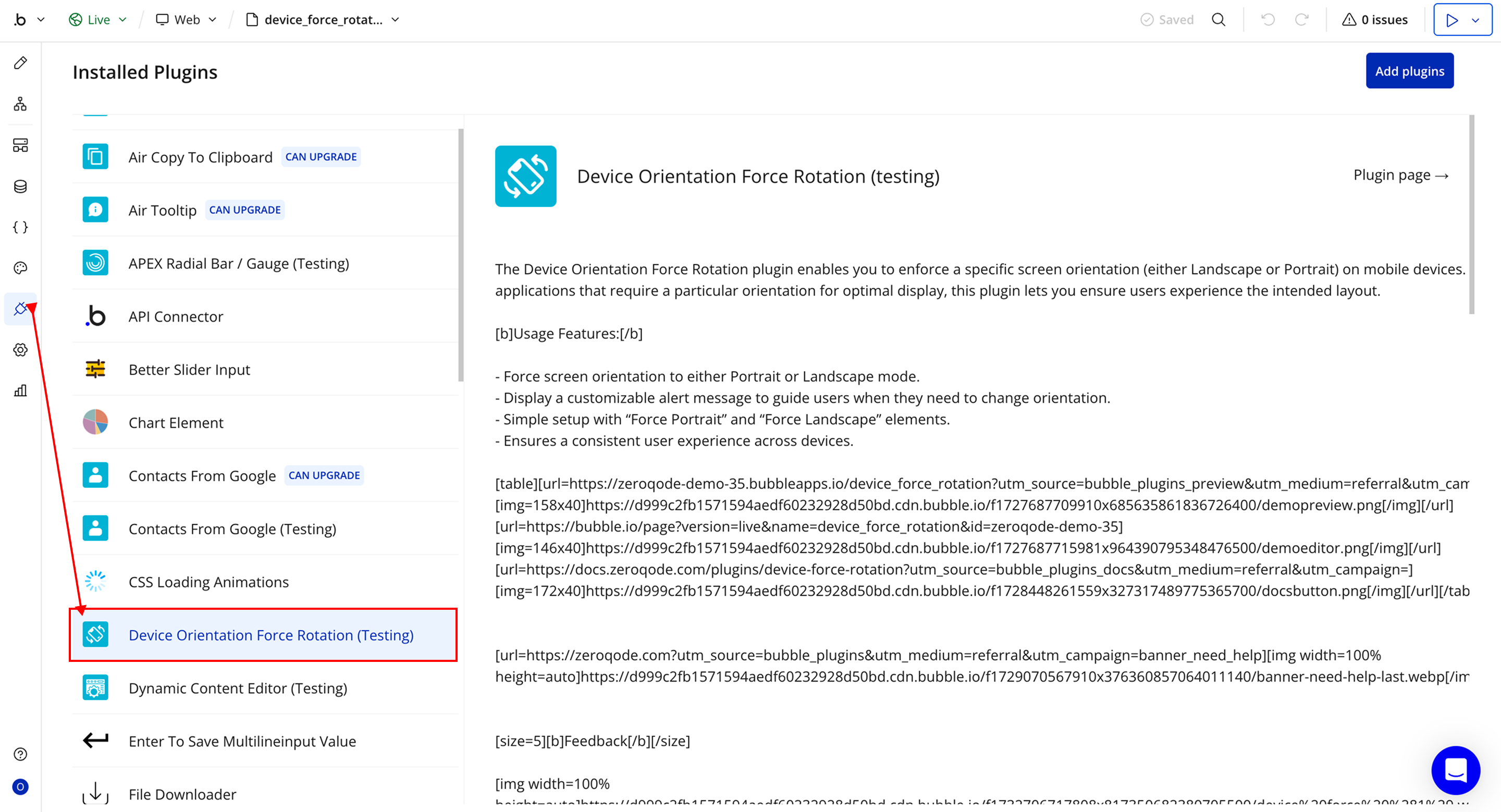The height and width of the screenshot is (812, 1501).
Task: Click the plugin list scrollbar
Action: [x=461, y=256]
